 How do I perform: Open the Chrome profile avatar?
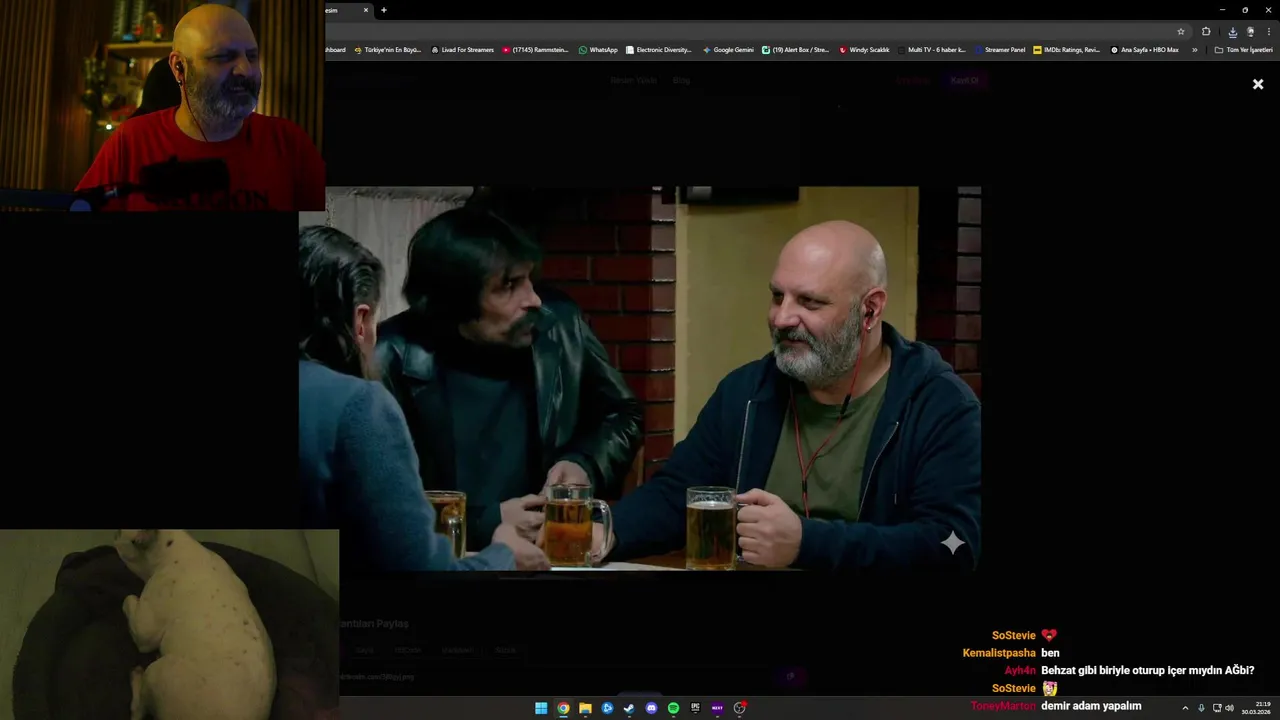[1250, 31]
